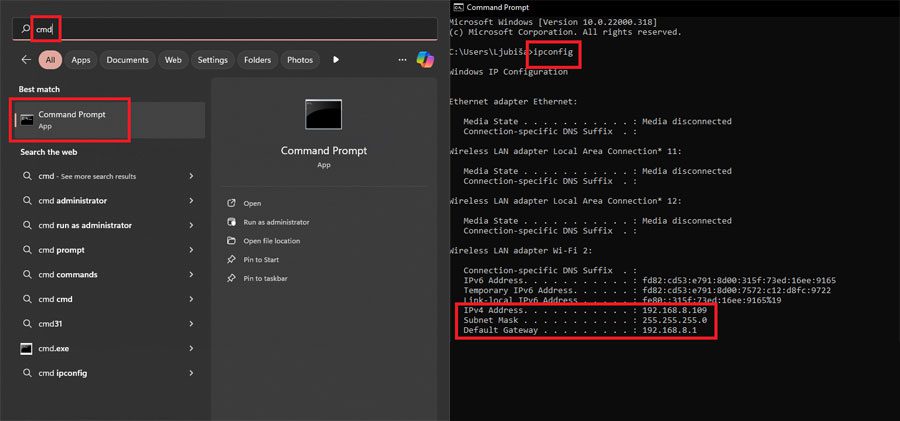This screenshot has width=900, height=421.
Task: Expand chevron next to 'cmd31'
Action: point(191,324)
